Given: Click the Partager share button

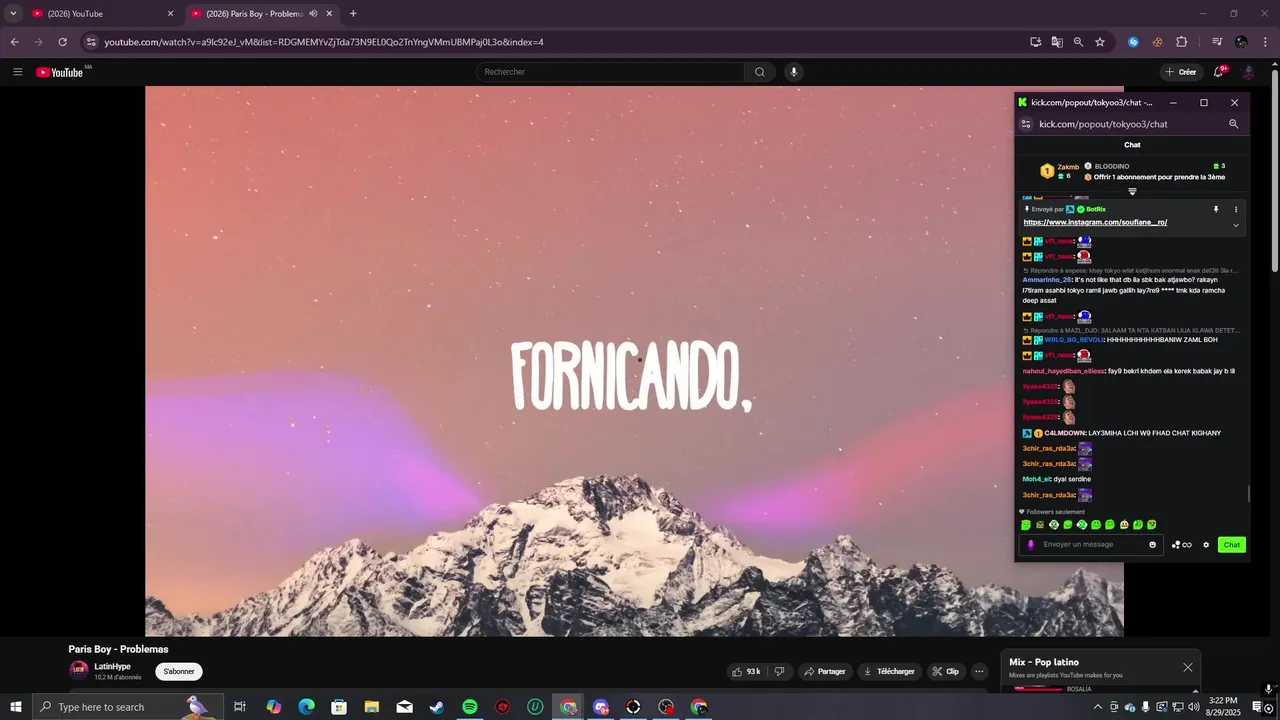Looking at the screenshot, I should 824,671.
